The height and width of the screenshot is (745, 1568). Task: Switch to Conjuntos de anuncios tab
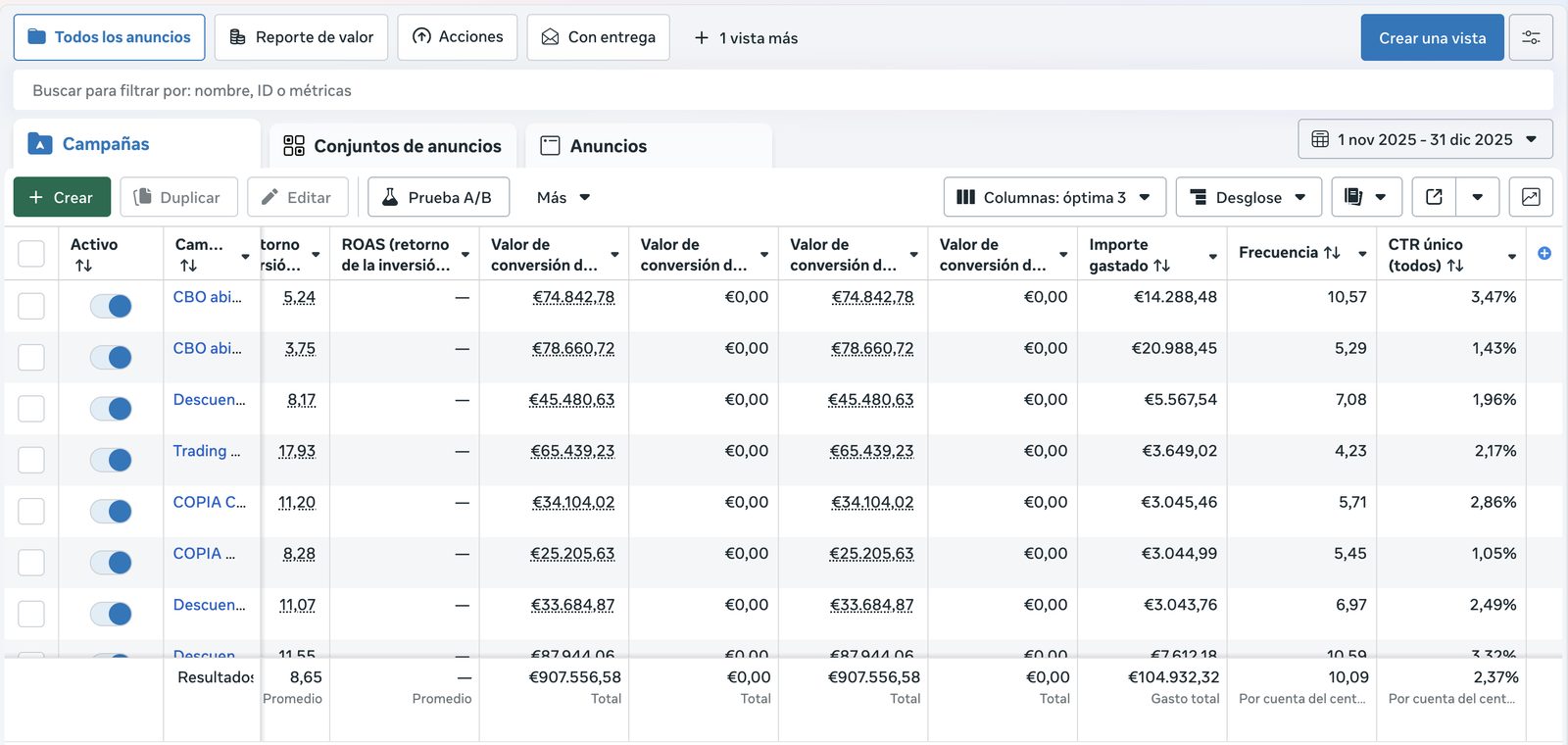(392, 146)
